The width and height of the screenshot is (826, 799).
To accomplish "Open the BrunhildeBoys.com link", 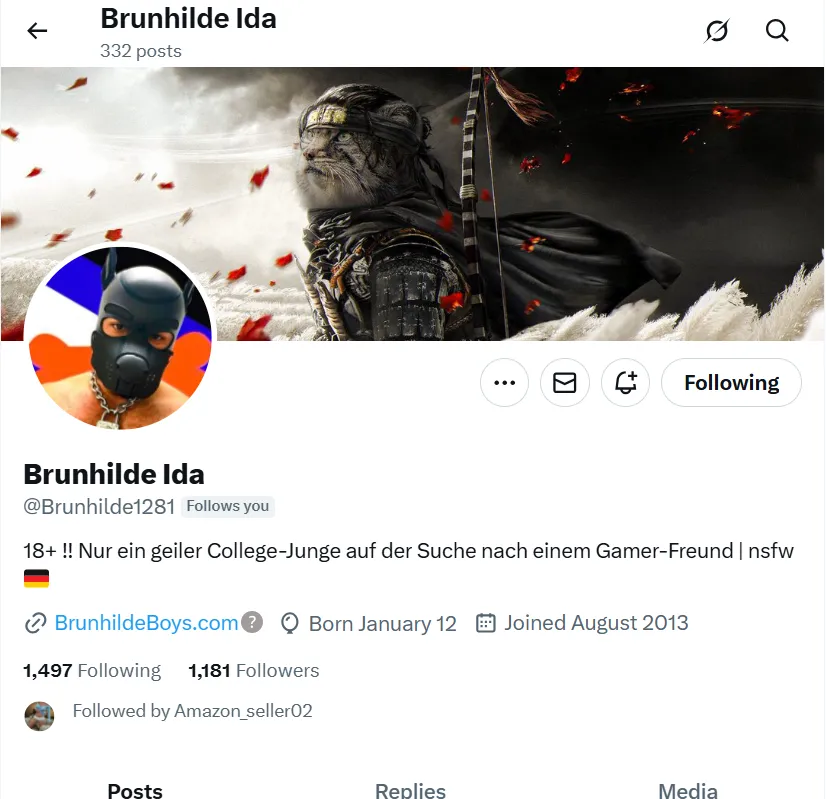I will [x=146, y=623].
